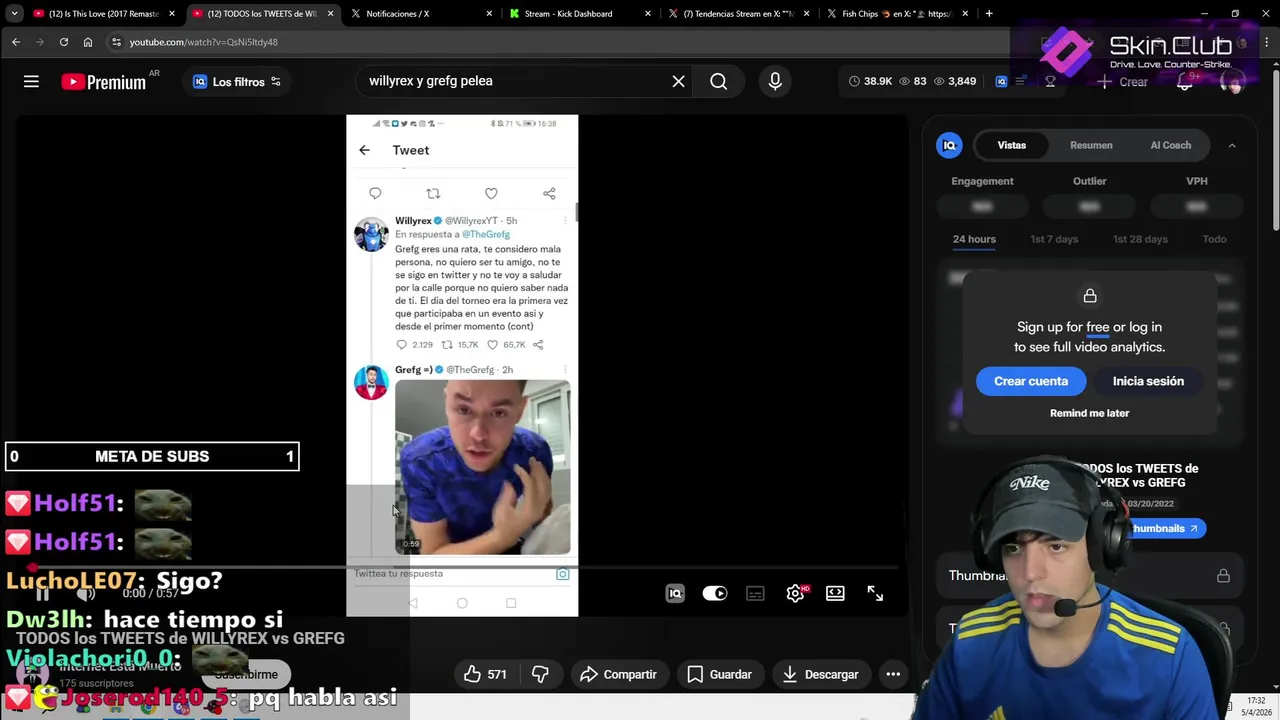Click the heart icon in the tweet video
This screenshot has width=1280, height=720.
click(491, 193)
